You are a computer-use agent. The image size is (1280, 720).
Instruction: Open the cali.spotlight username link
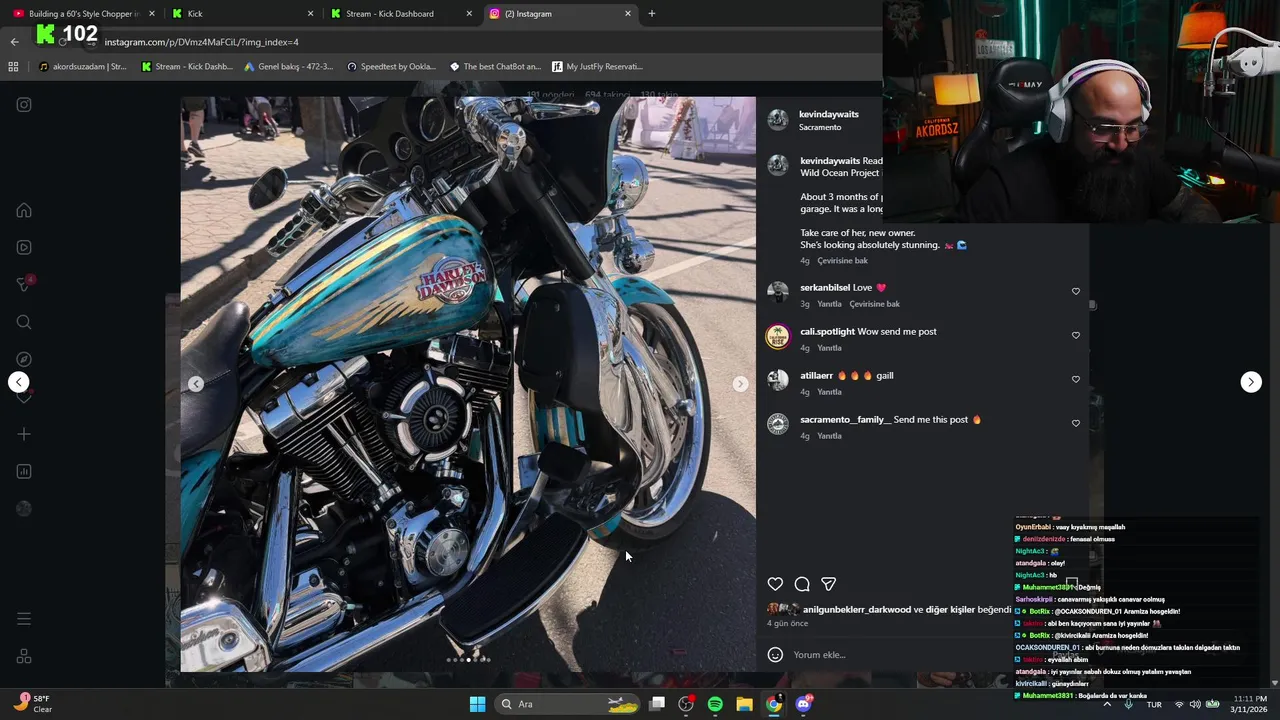tap(827, 332)
